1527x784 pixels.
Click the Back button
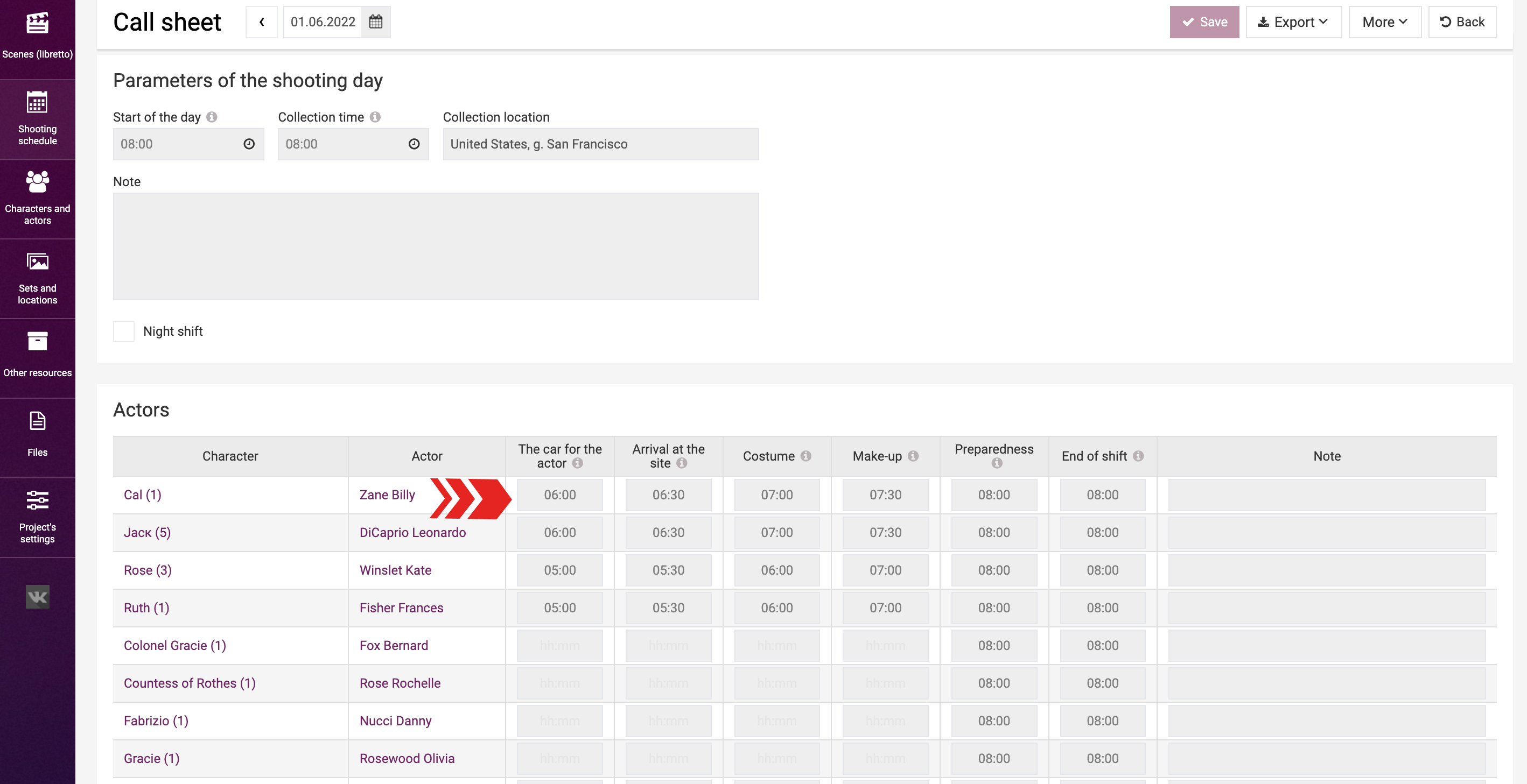click(1462, 22)
